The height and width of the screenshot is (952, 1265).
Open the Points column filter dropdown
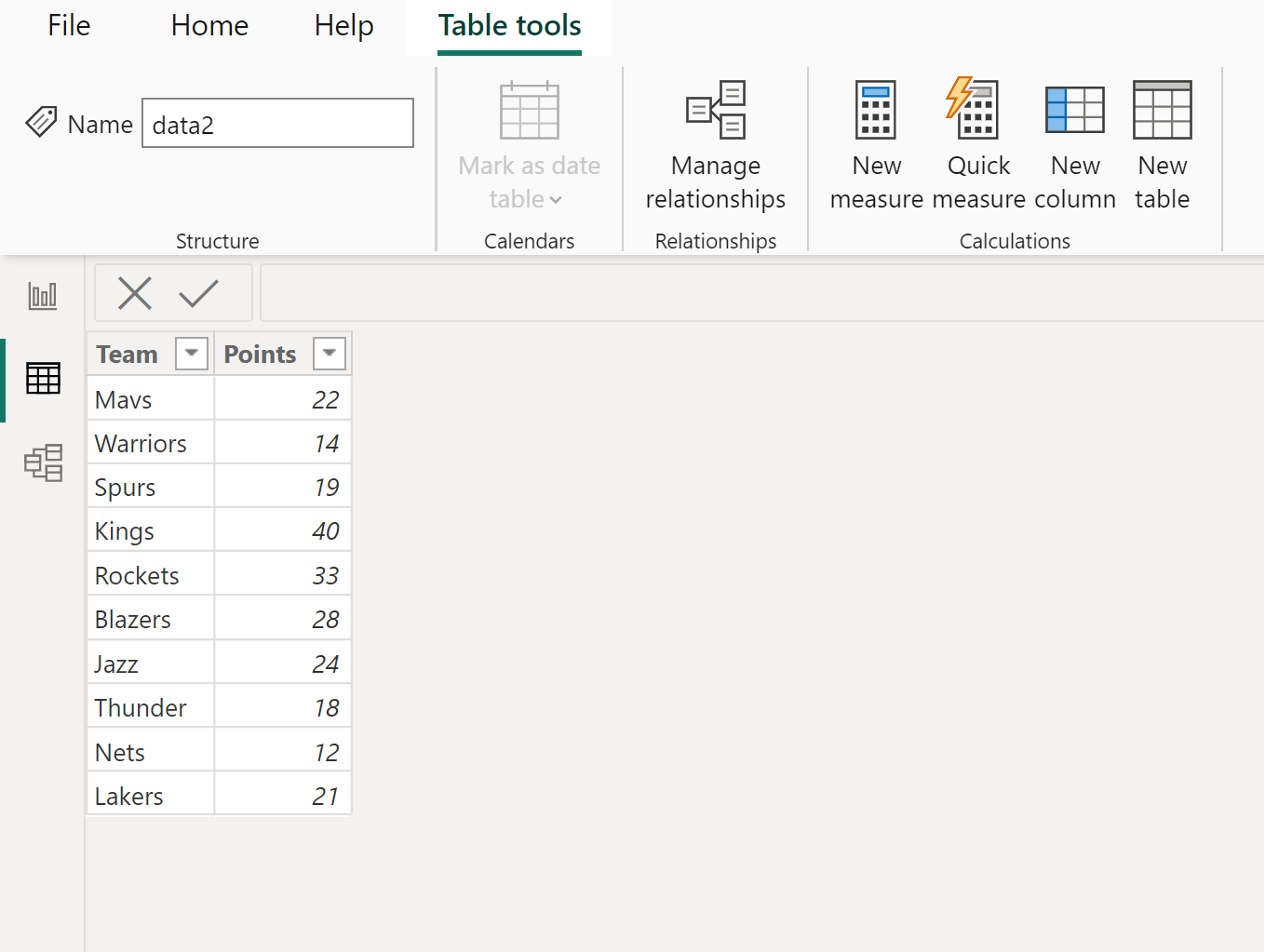pyautogui.click(x=330, y=354)
